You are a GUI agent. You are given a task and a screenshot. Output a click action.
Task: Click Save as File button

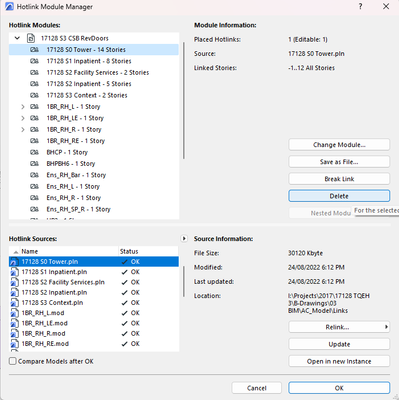pos(339,162)
